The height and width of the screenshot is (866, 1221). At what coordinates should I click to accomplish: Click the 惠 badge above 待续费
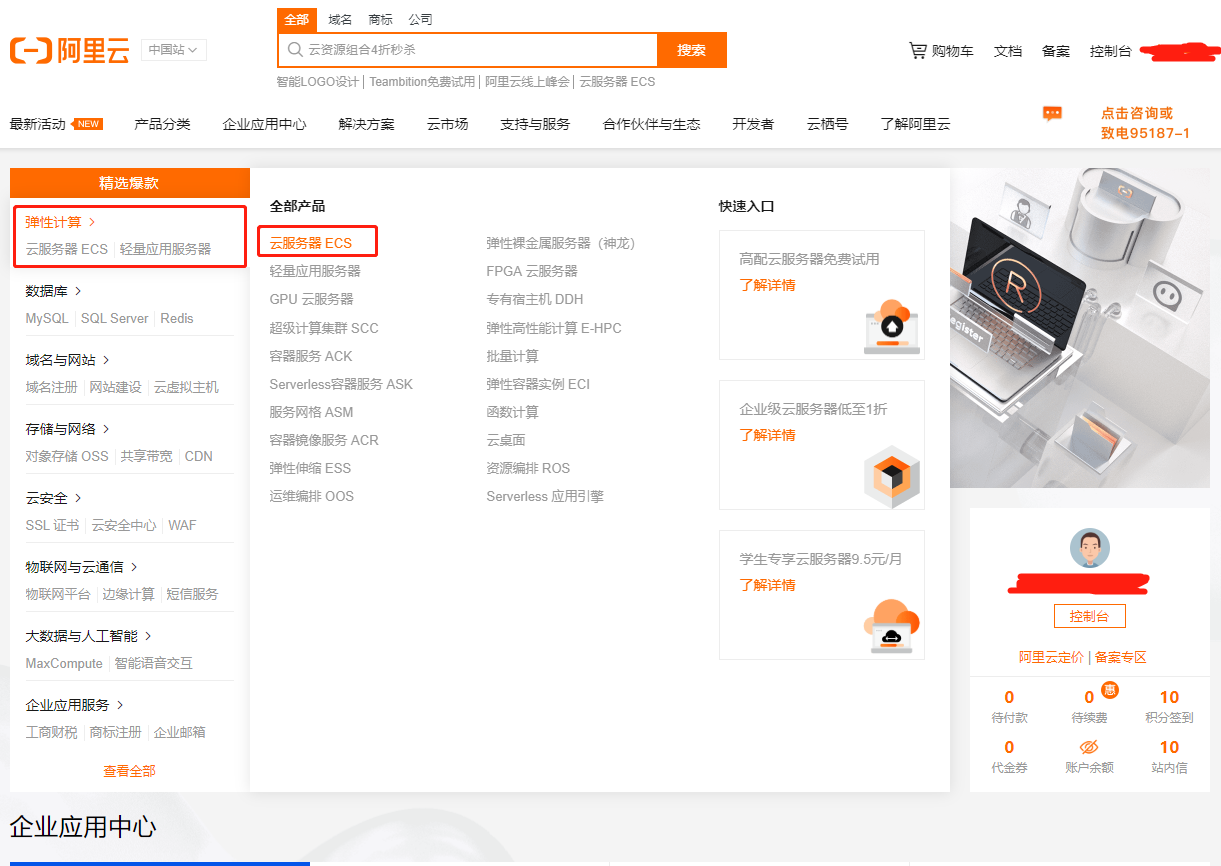[x=1109, y=689]
